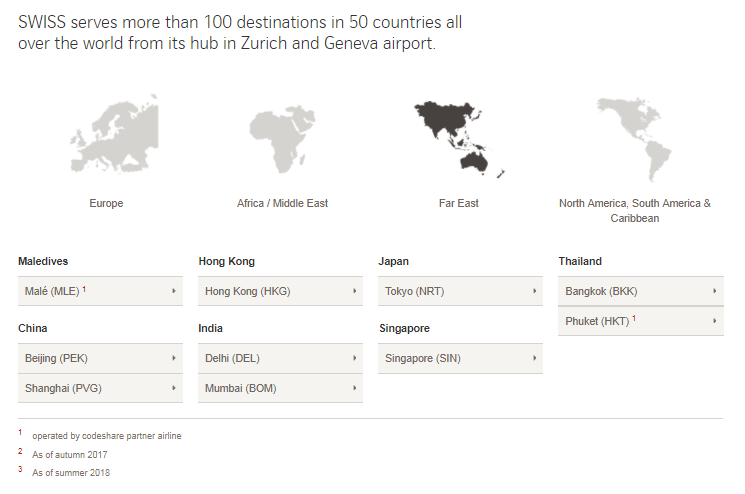Open the Delhi (DEL) destination
The width and height of the screenshot is (745, 494).
280,358
